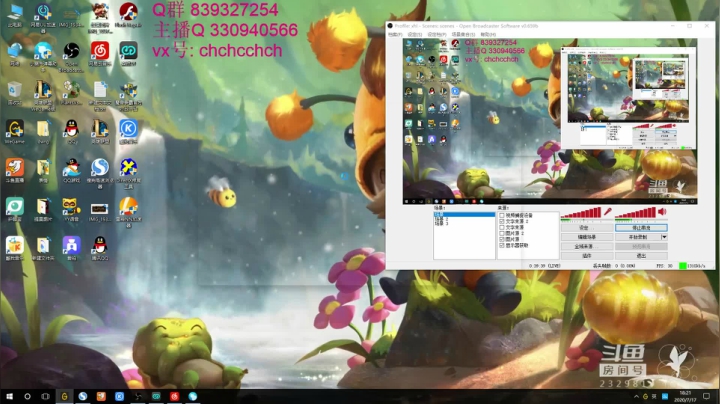The image size is (720, 404).
Task: Click the Cortana search circle on taskbar
Action: (x=27, y=396)
